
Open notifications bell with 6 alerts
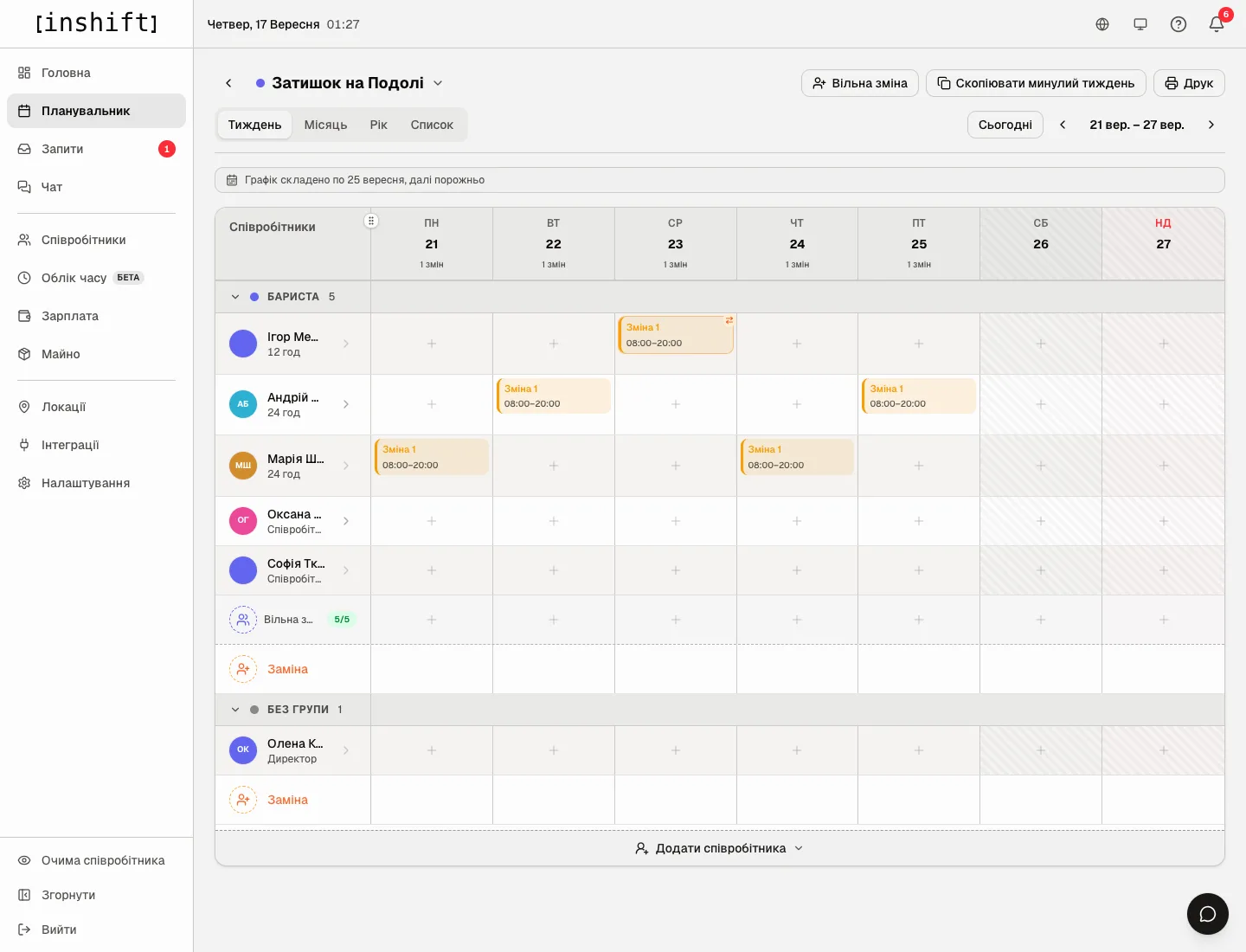(1217, 24)
